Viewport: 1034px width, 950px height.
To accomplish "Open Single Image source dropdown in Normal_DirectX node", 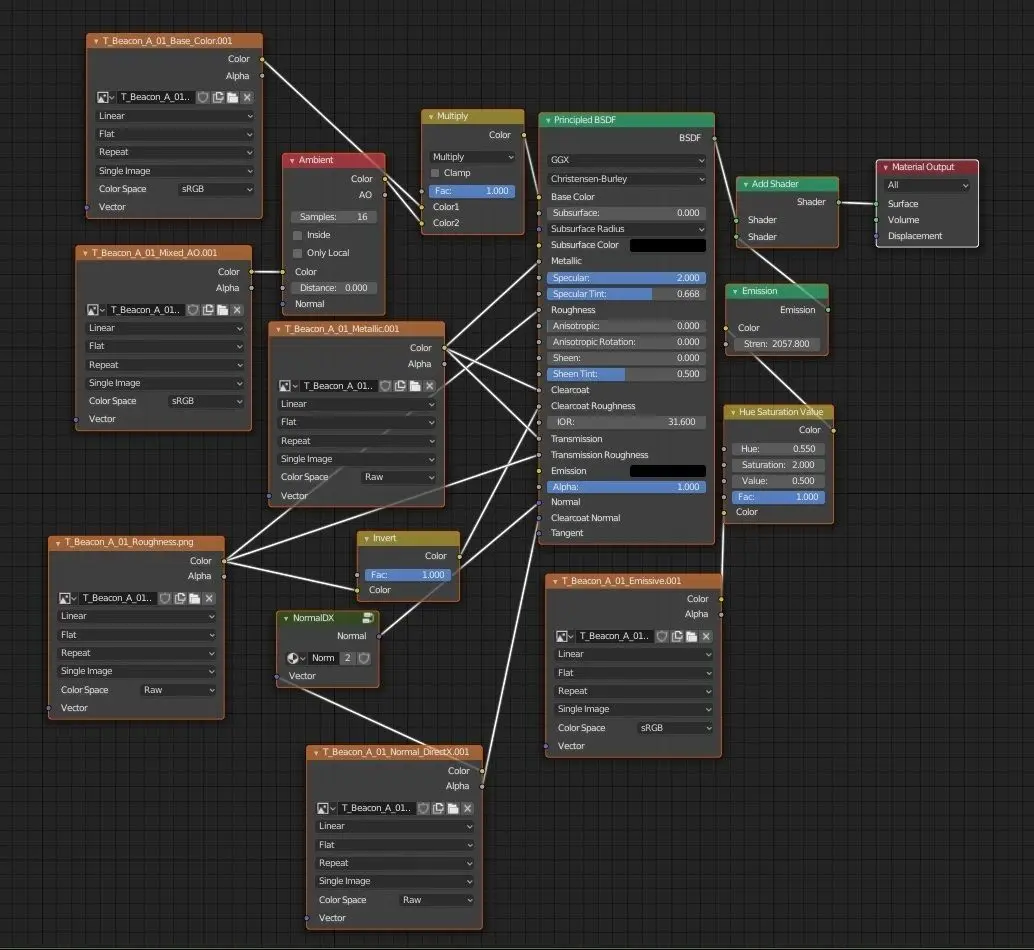I will (x=395, y=881).
